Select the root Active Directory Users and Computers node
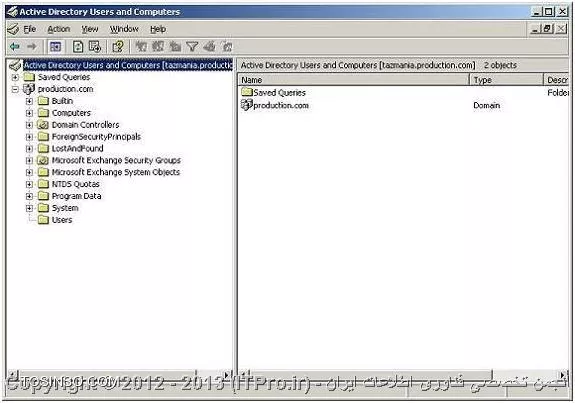 click(128, 65)
